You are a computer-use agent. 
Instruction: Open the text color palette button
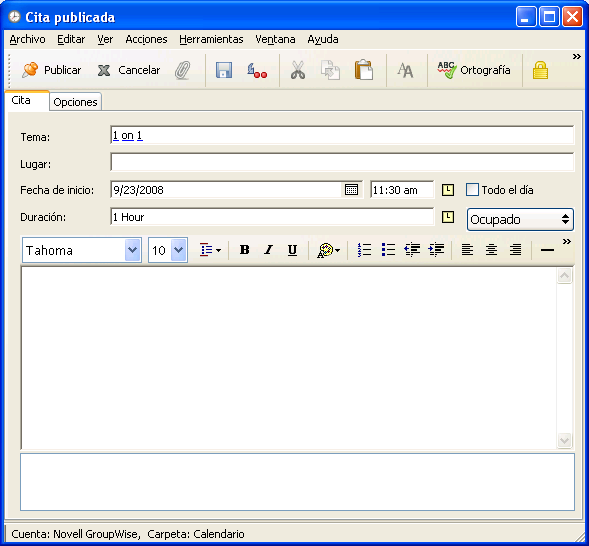click(329, 250)
